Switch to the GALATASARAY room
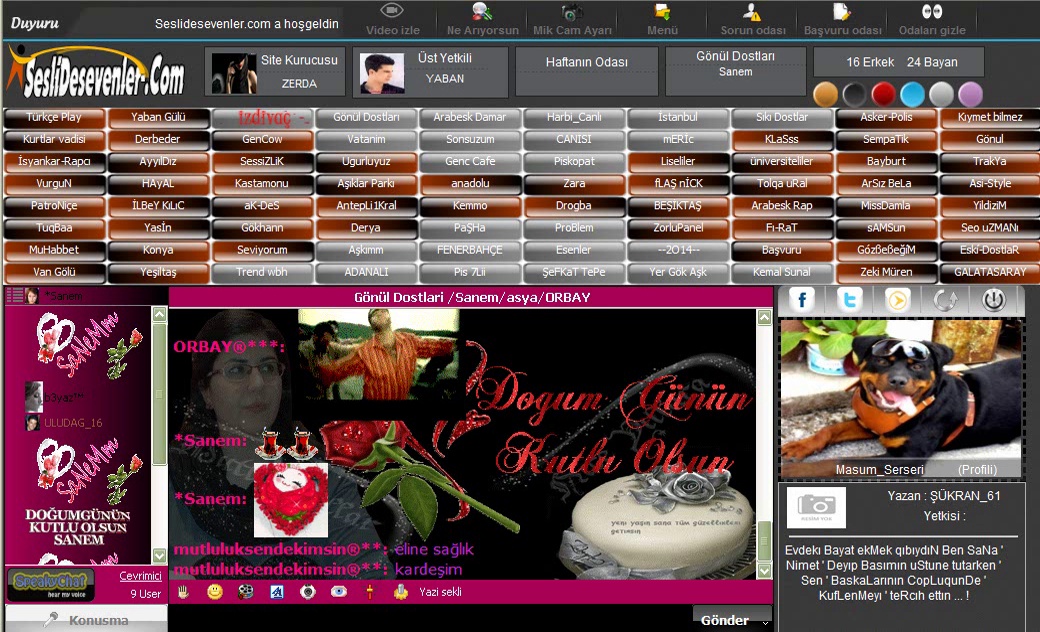 (989, 272)
